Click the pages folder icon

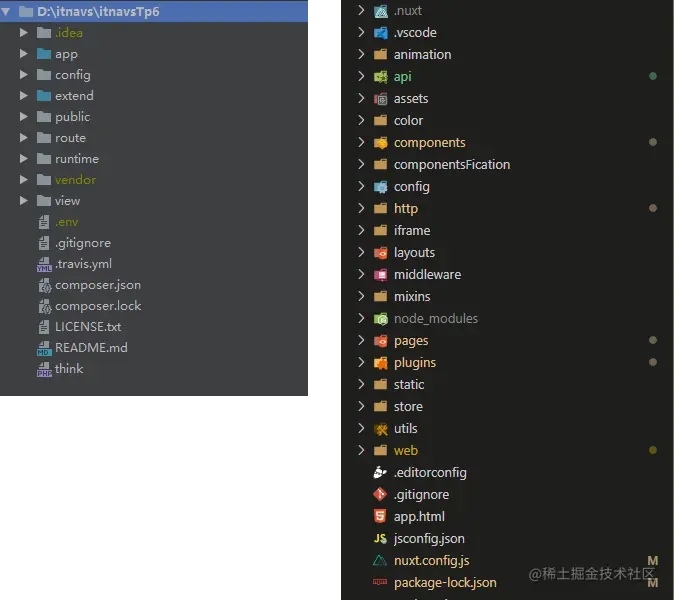point(381,341)
